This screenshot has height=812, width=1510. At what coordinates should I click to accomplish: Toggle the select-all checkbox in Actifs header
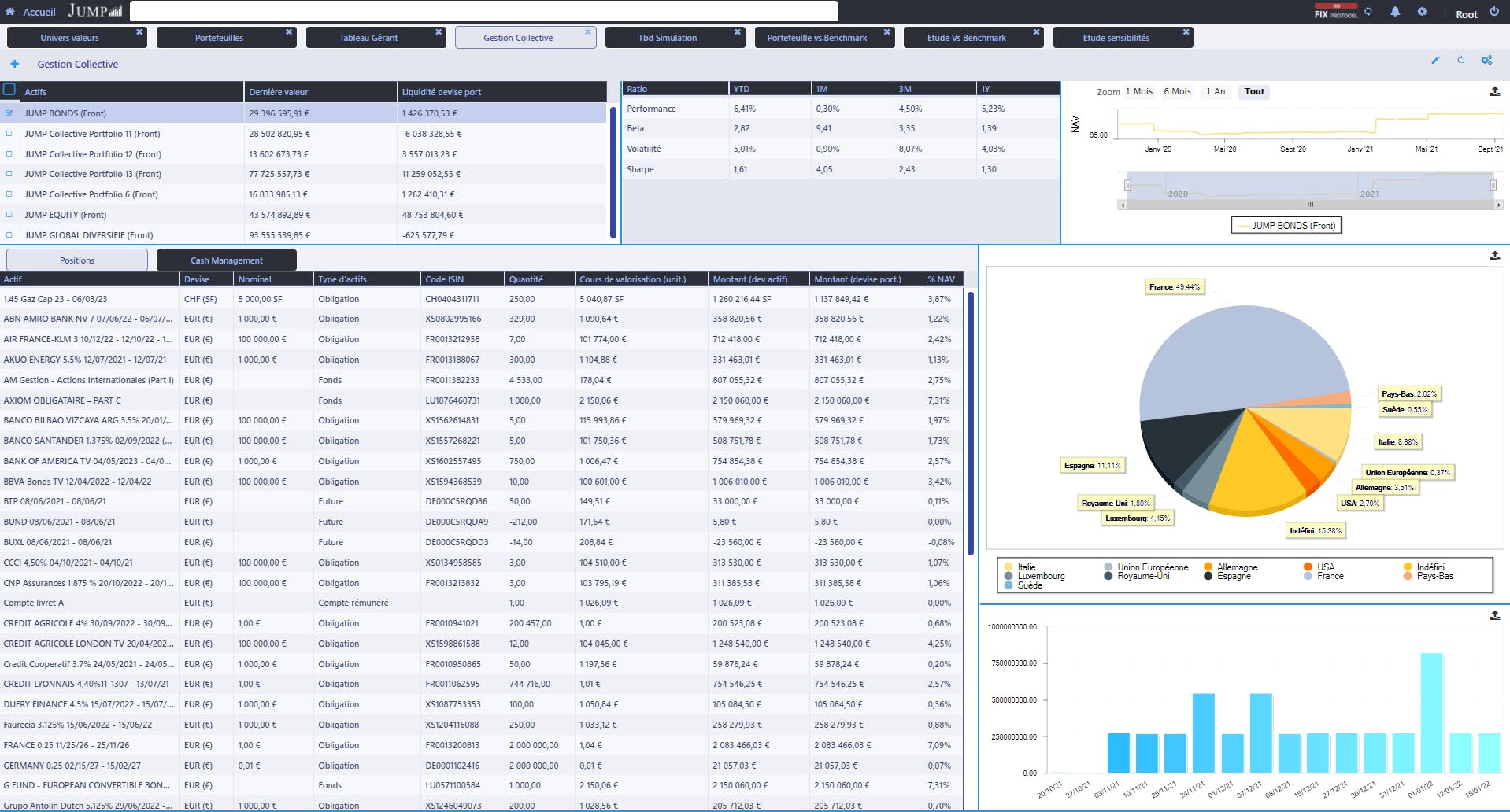pos(9,90)
